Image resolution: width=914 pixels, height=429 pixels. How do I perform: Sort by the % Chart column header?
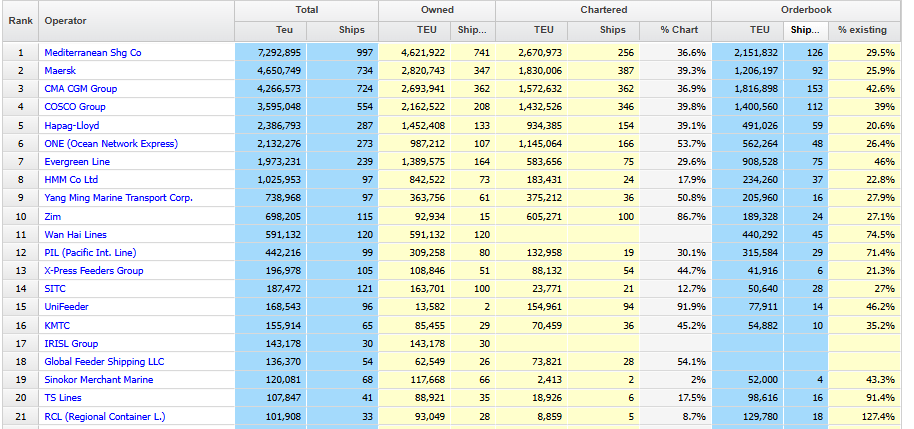click(x=678, y=30)
